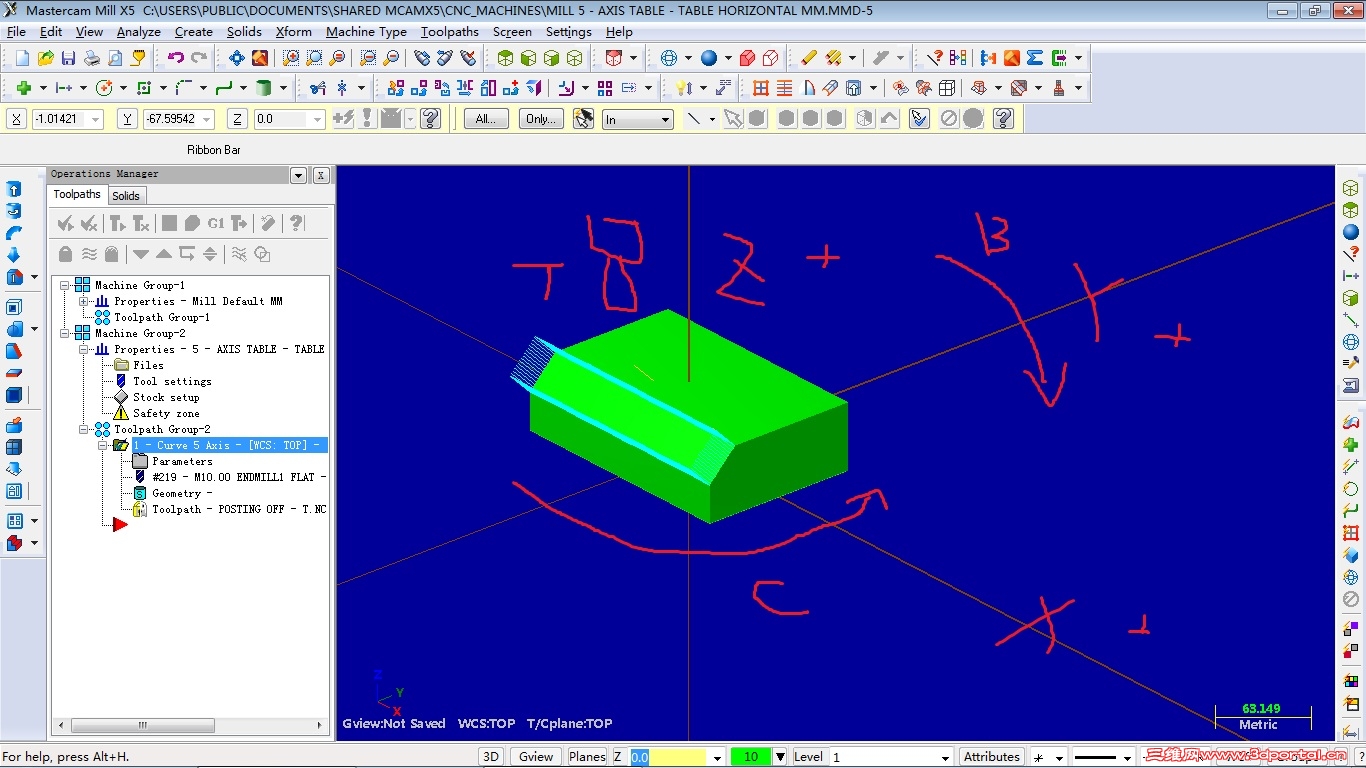Toggle toolpath locking padlock icon
The image size is (1366, 768).
point(65,254)
